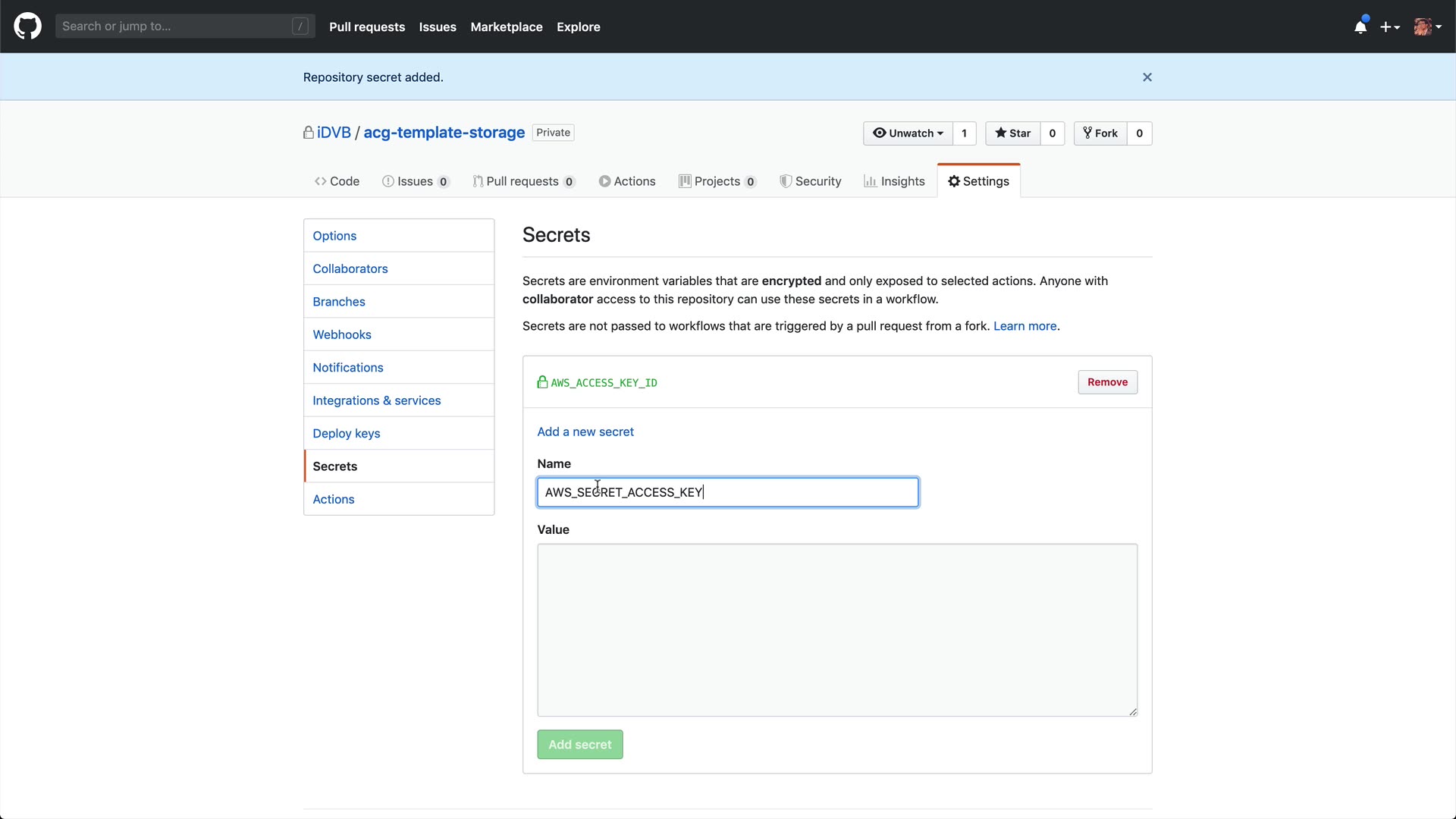
Task: Star the repository
Action: click(x=1013, y=133)
